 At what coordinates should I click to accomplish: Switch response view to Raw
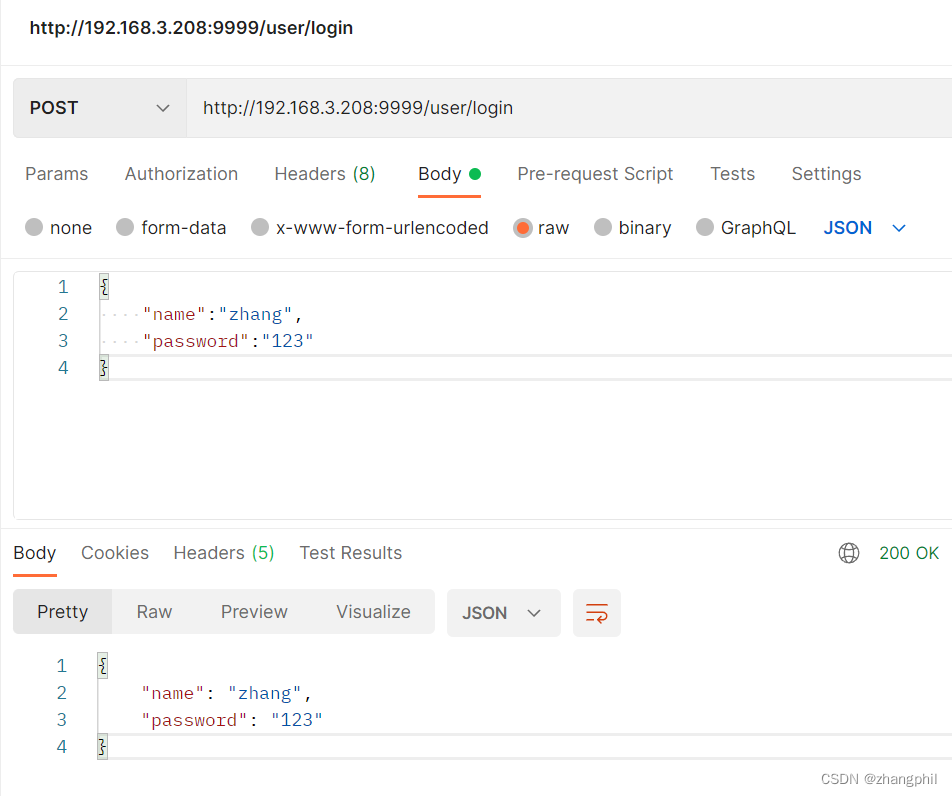pyautogui.click(x=154, y=612)
